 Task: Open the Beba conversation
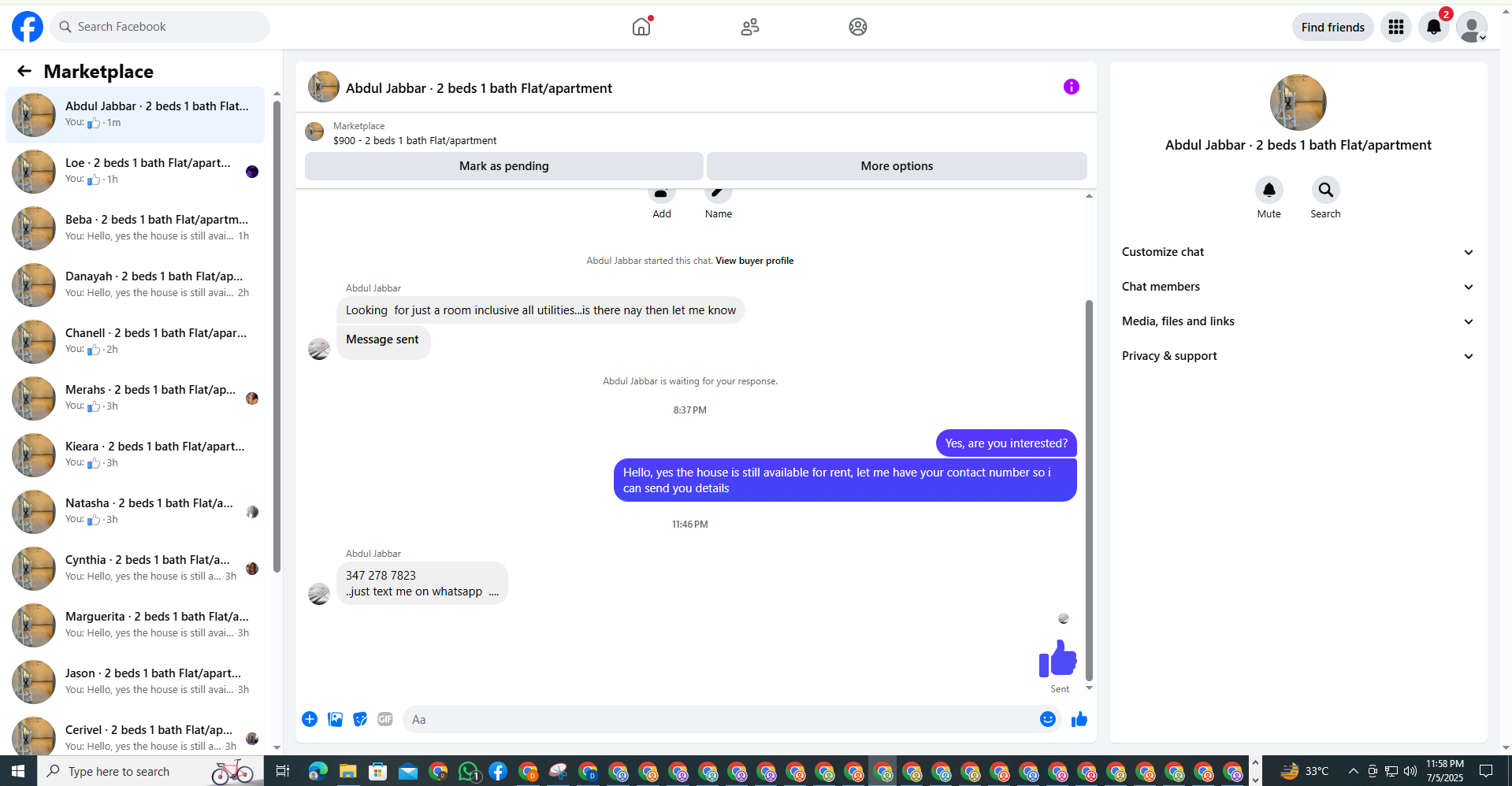136,228
